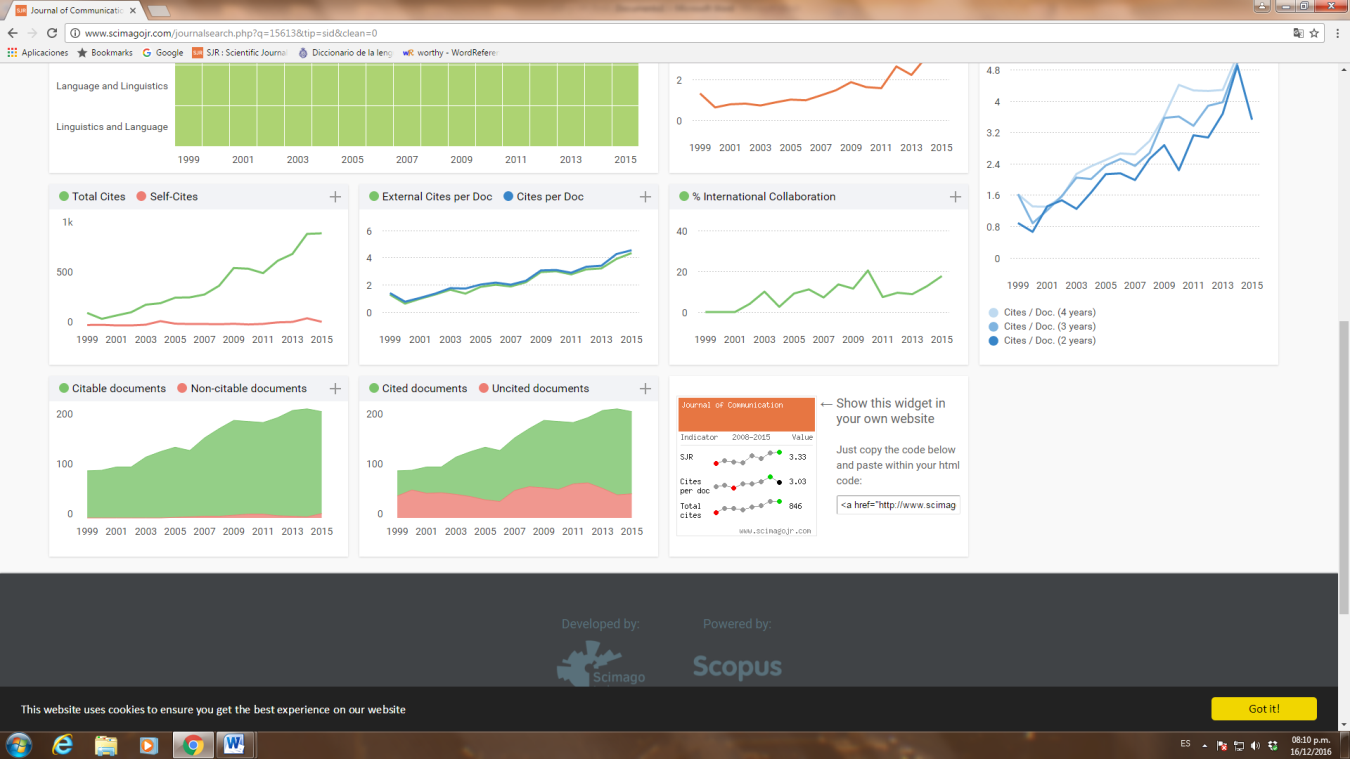Open the Chrome three-dot menu

1336,33
